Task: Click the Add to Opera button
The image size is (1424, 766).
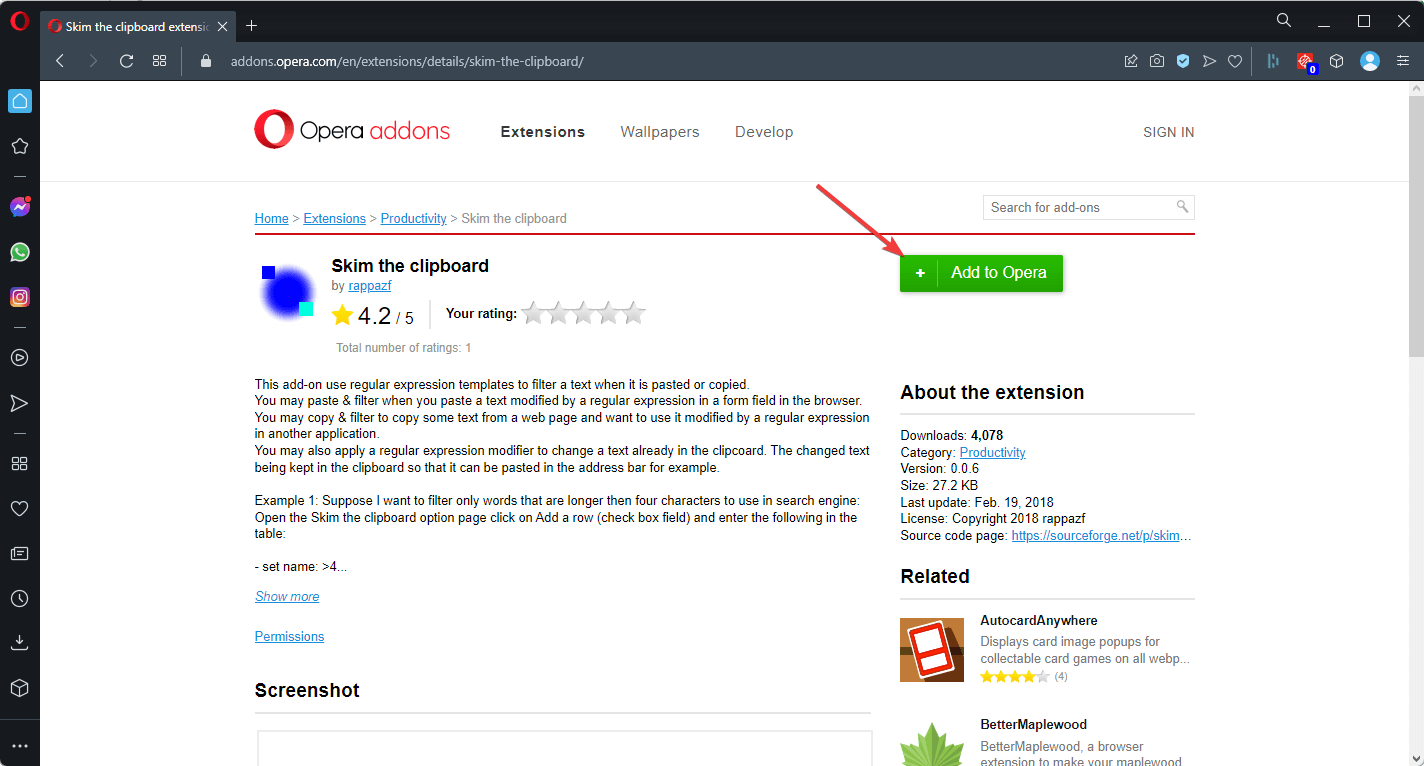Action: click(981, 273)
